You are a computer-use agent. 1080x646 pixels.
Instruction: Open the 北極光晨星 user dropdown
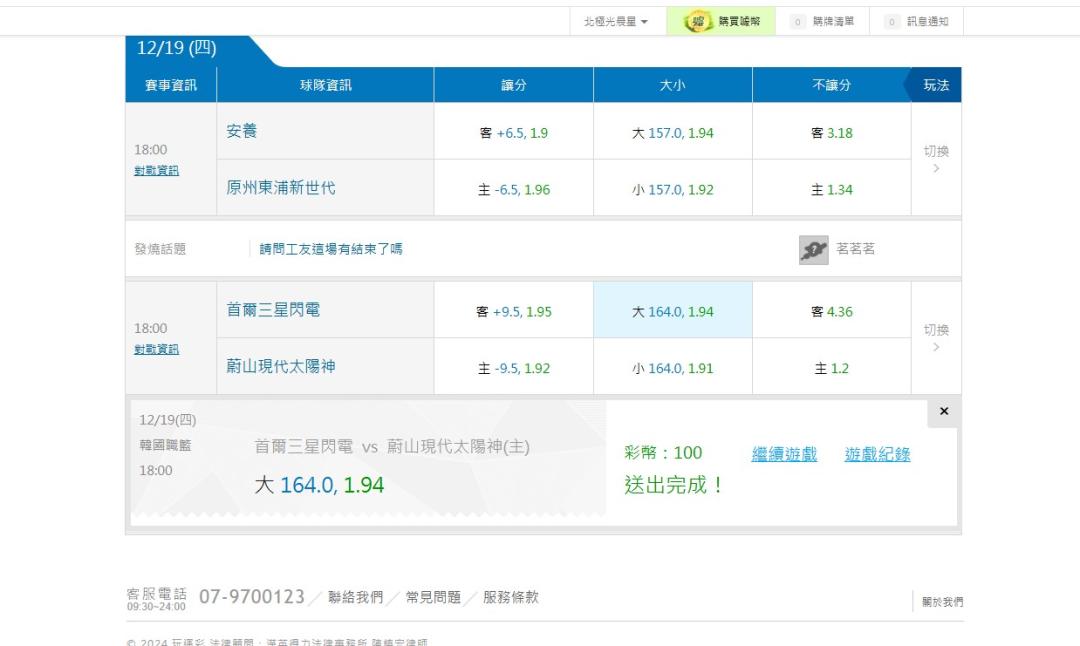pyautogui.click(x=616, y=21)
